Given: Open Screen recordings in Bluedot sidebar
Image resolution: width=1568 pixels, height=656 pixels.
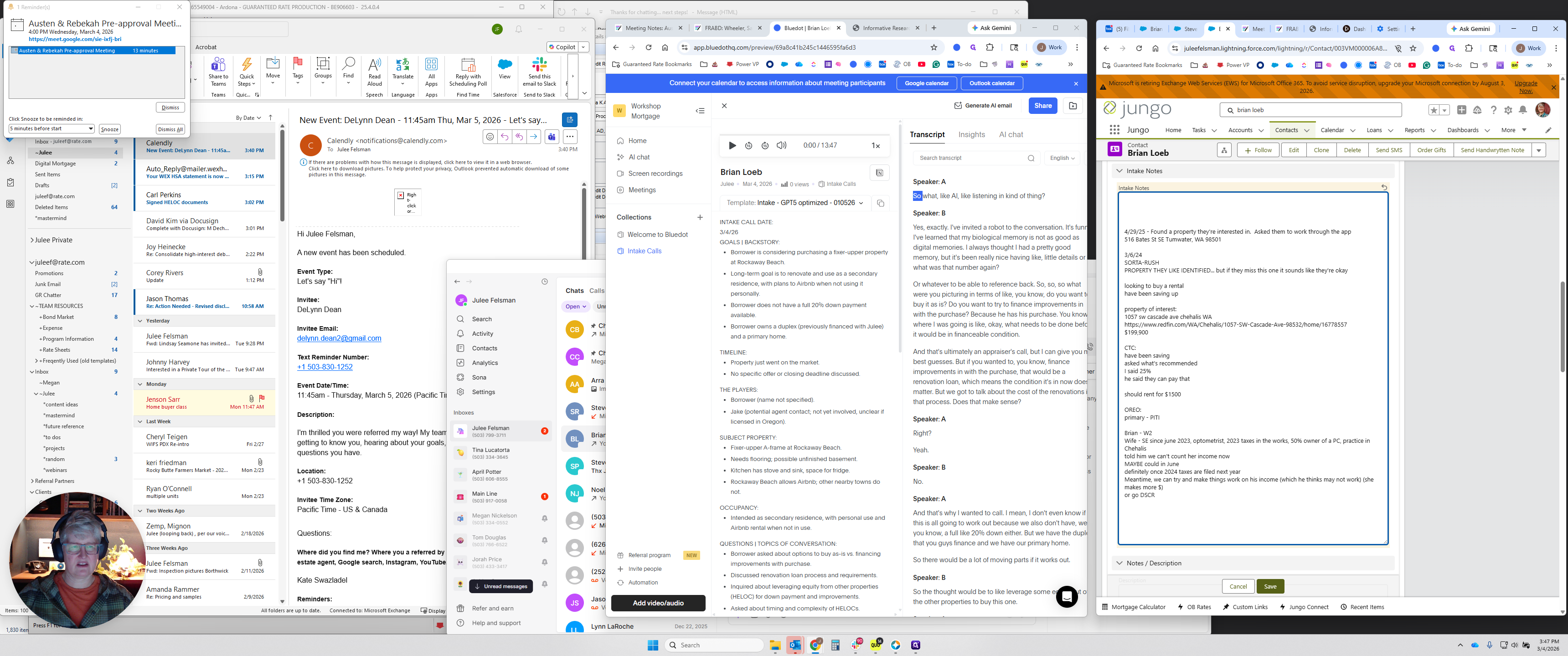Looking at the screenshot, I should tap(655, 174).
